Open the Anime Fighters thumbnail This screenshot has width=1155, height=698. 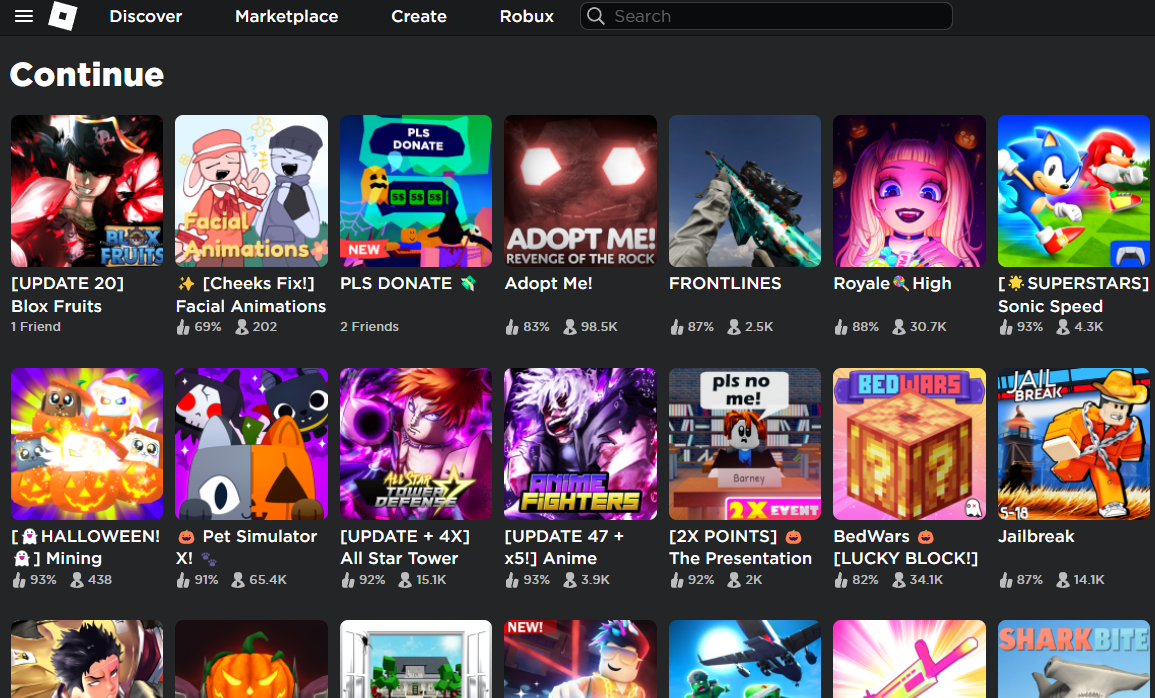pos(580,444)
